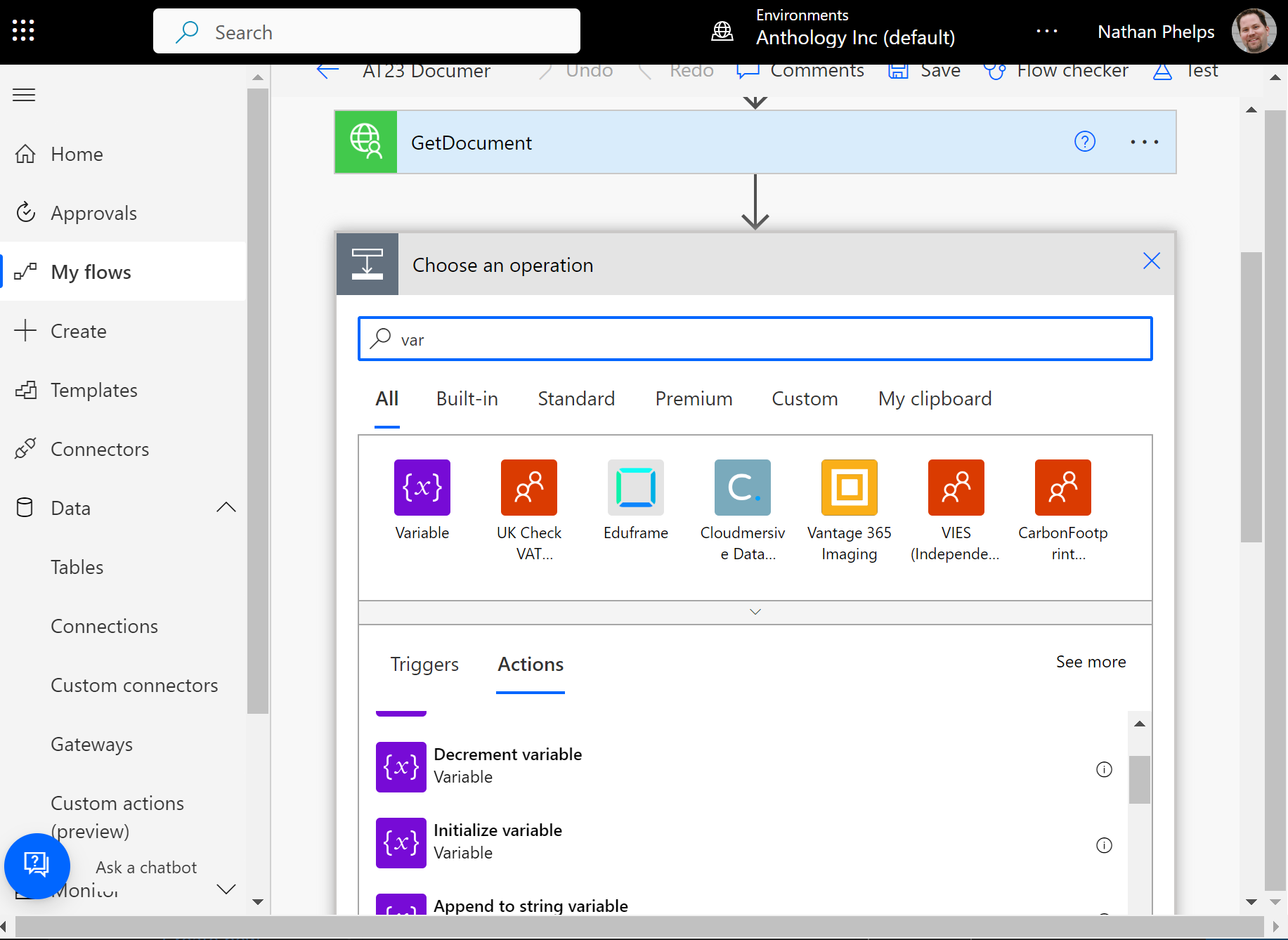Click the GetDocument connector icon

pyautogui.click(x=366, y=142)
